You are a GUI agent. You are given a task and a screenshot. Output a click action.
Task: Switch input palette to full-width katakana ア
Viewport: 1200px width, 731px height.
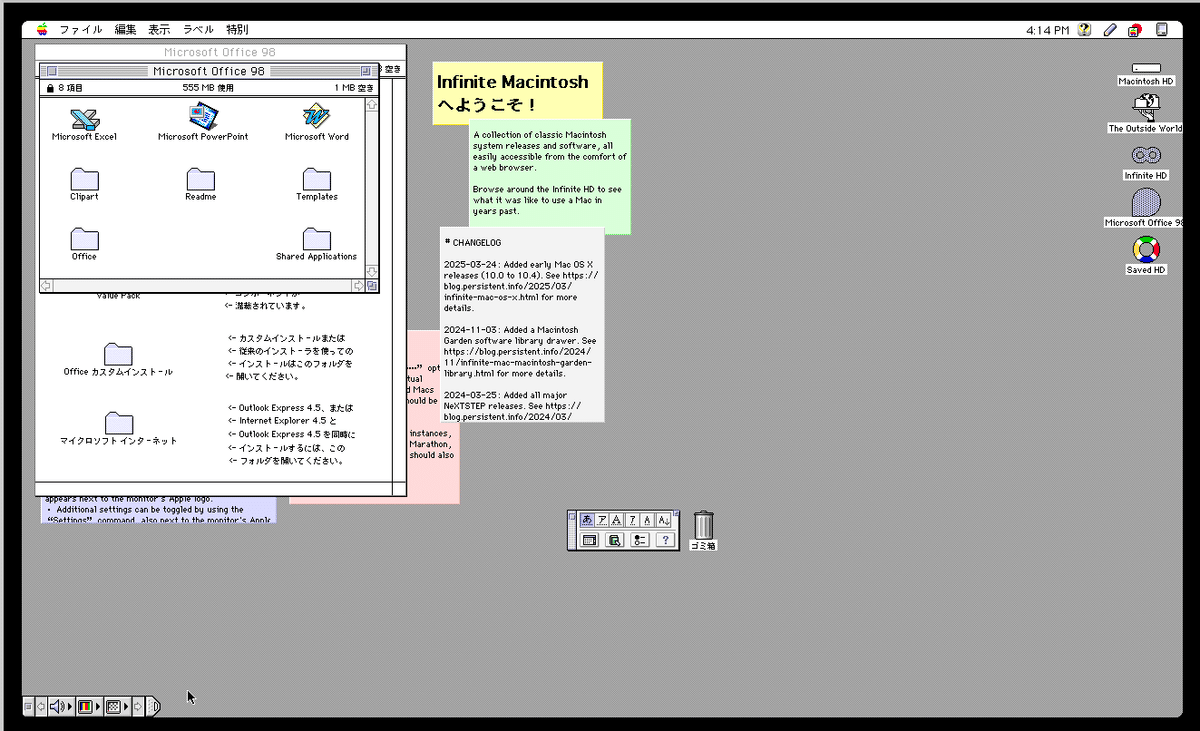coord(601,520)
